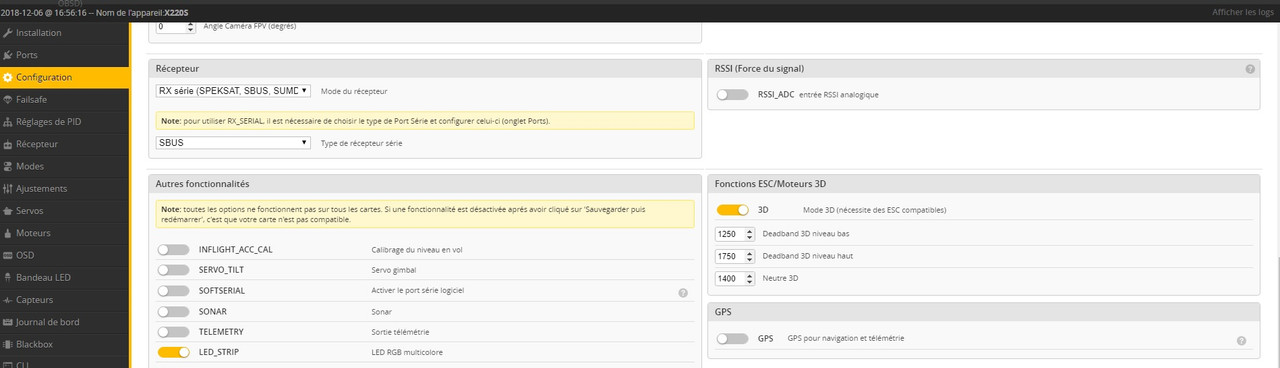
Task: Click the Modes sidebar icon
Action: [8, 166]
